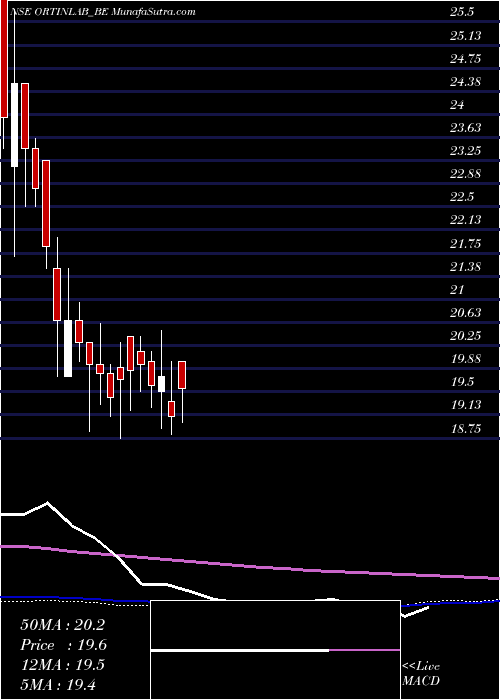Viewport: 500px width, 700px height.
Task: Click the 23.25 price axis label
Action: (466, 151)
